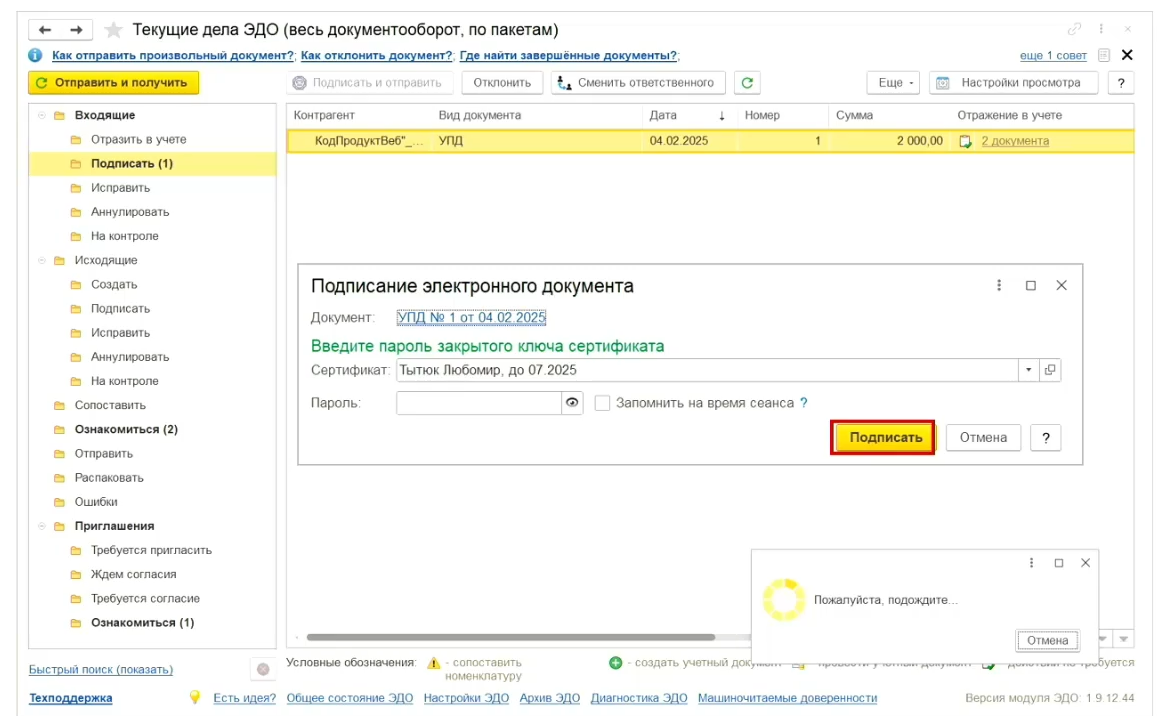Select 'Ознакомиться (2)' folder in tree
This screenshot has width=1169, height=716.
tap(126, 430)
